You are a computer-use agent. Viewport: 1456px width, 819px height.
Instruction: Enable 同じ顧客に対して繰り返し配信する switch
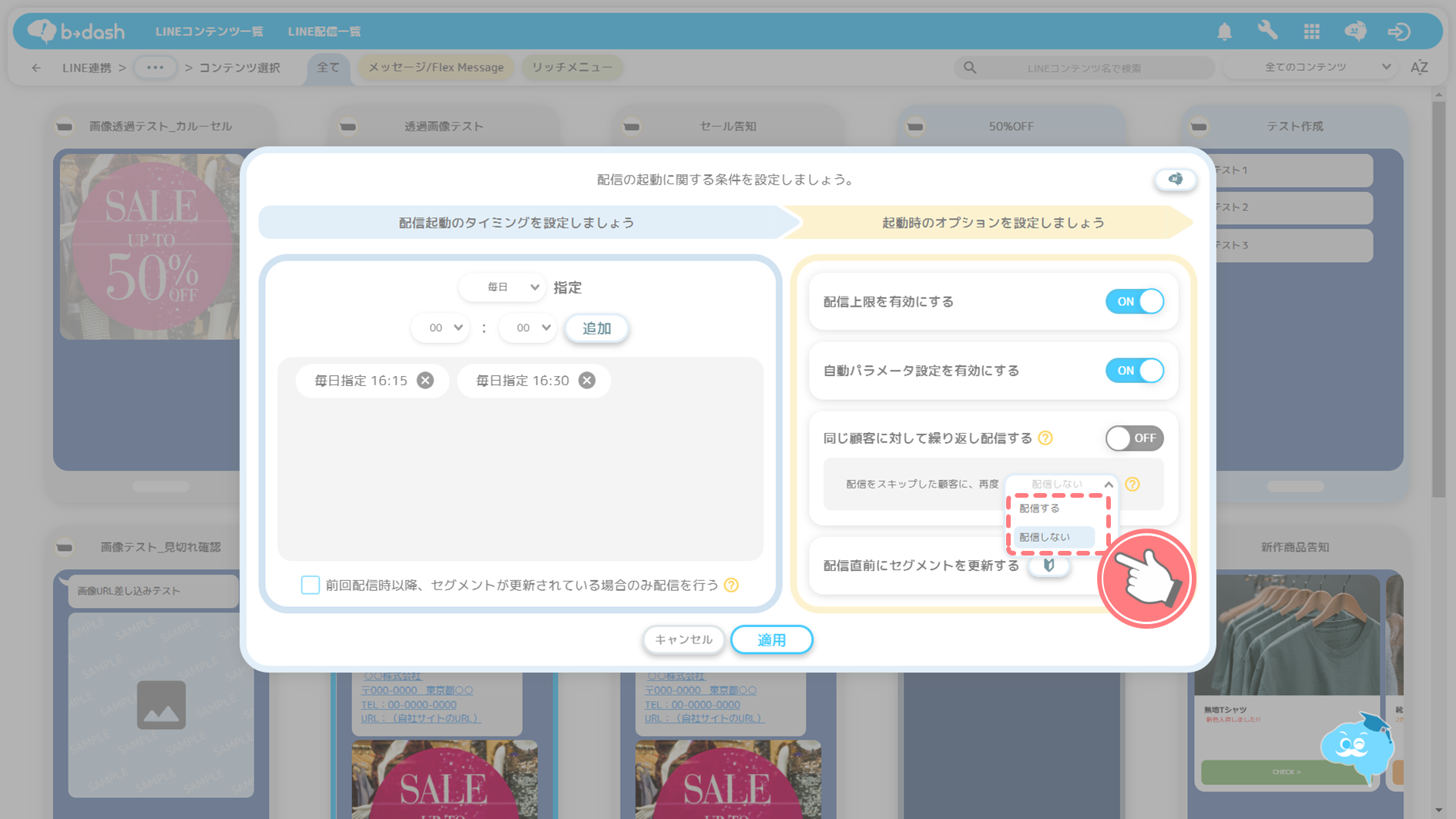coord(1134,438)
